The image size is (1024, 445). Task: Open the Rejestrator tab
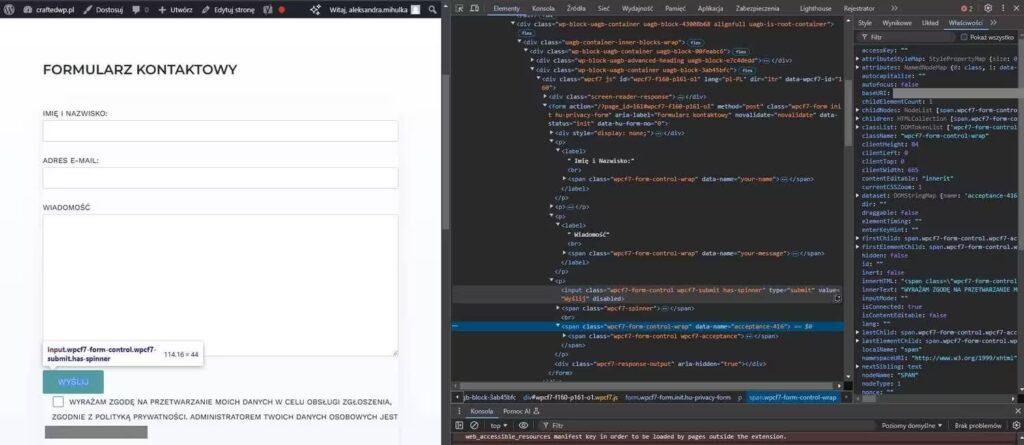tap(859, 8)
